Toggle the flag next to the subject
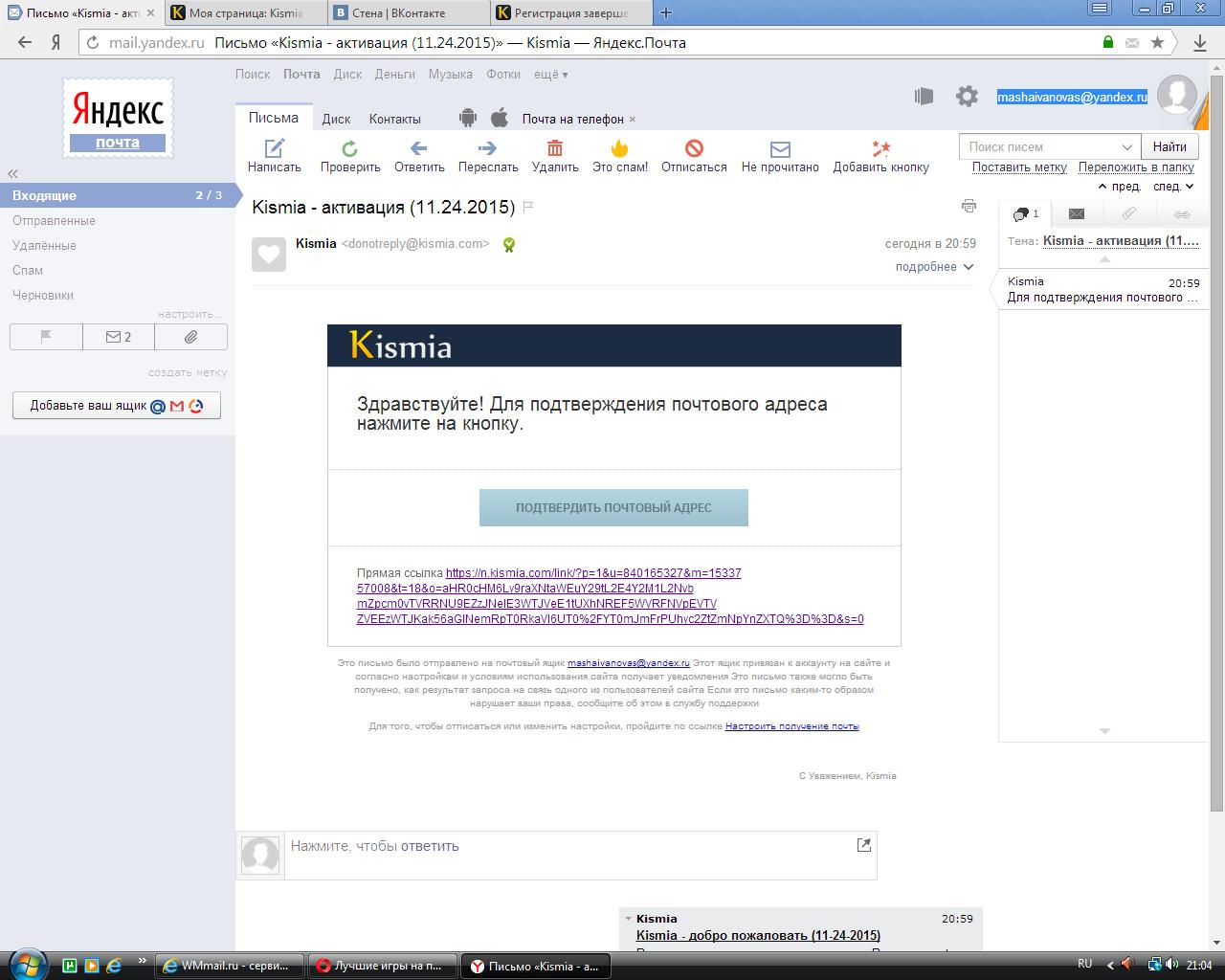1225x980 pixels. 527,207
